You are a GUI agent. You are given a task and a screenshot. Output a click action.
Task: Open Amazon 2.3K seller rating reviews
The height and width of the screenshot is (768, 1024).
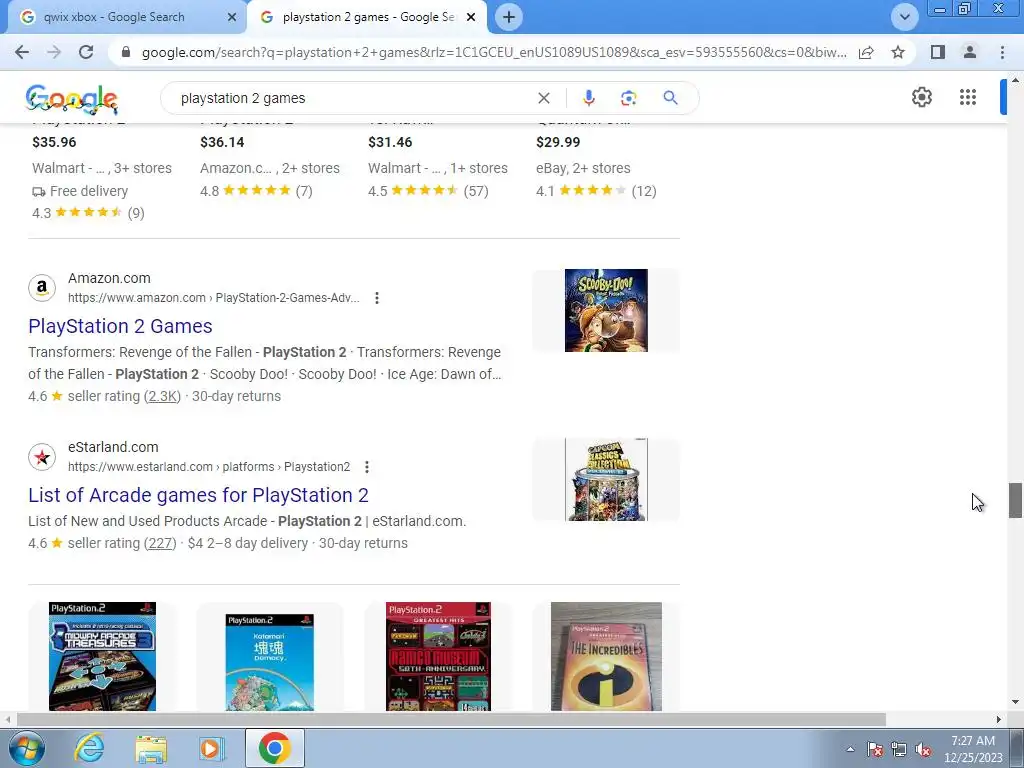[x=162, y=396]
